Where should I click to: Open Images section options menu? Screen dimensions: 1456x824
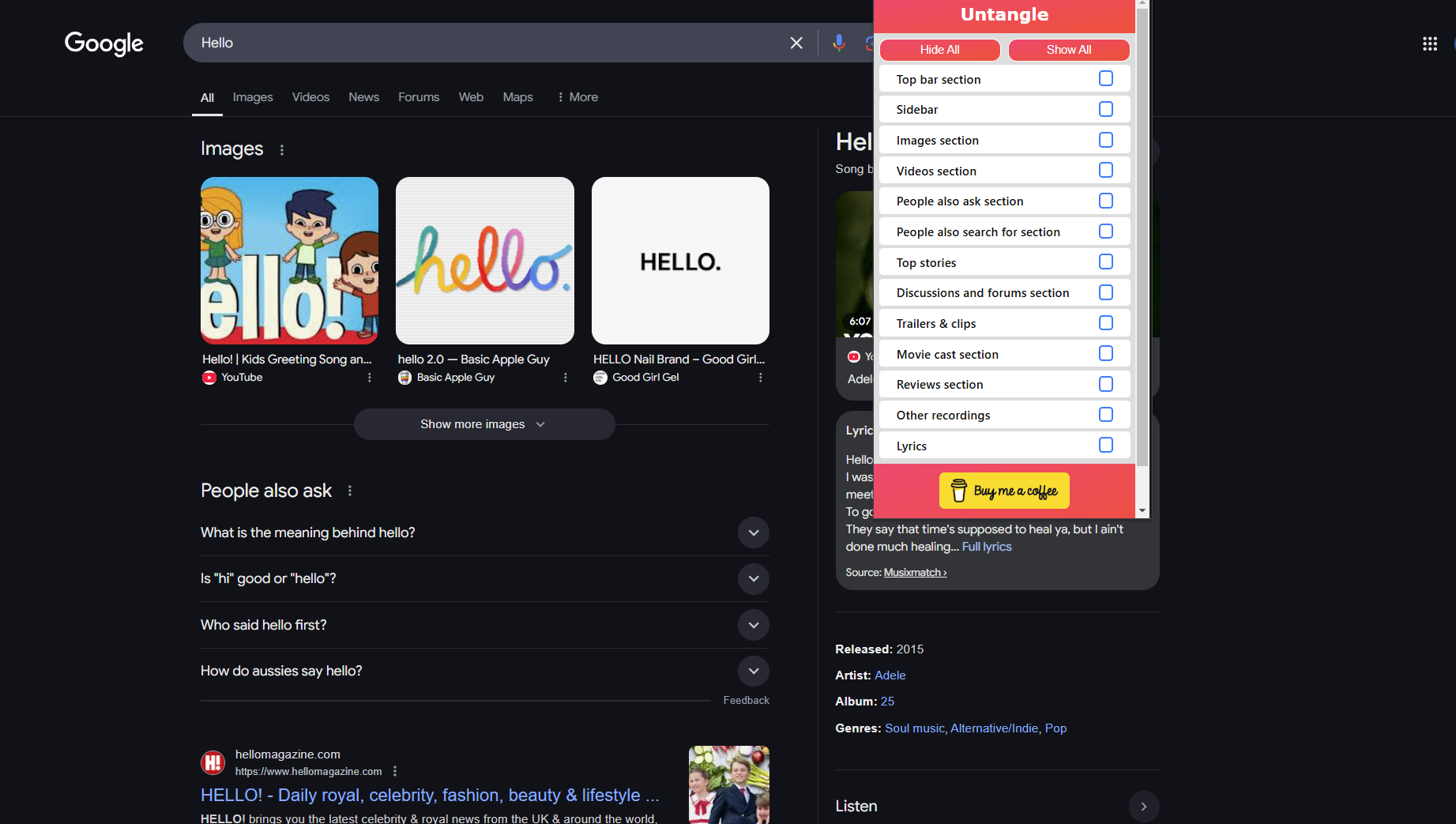[x=282, y=149]
